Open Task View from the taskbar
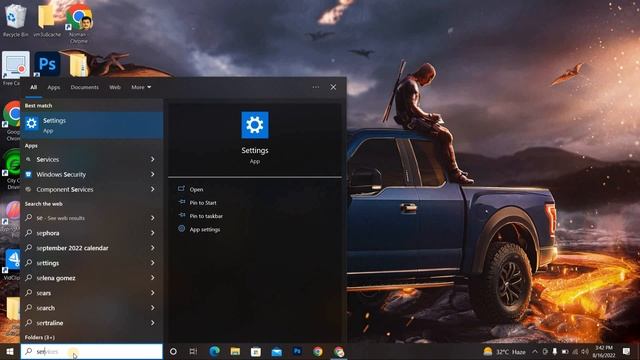 click(x=193, y=351)
